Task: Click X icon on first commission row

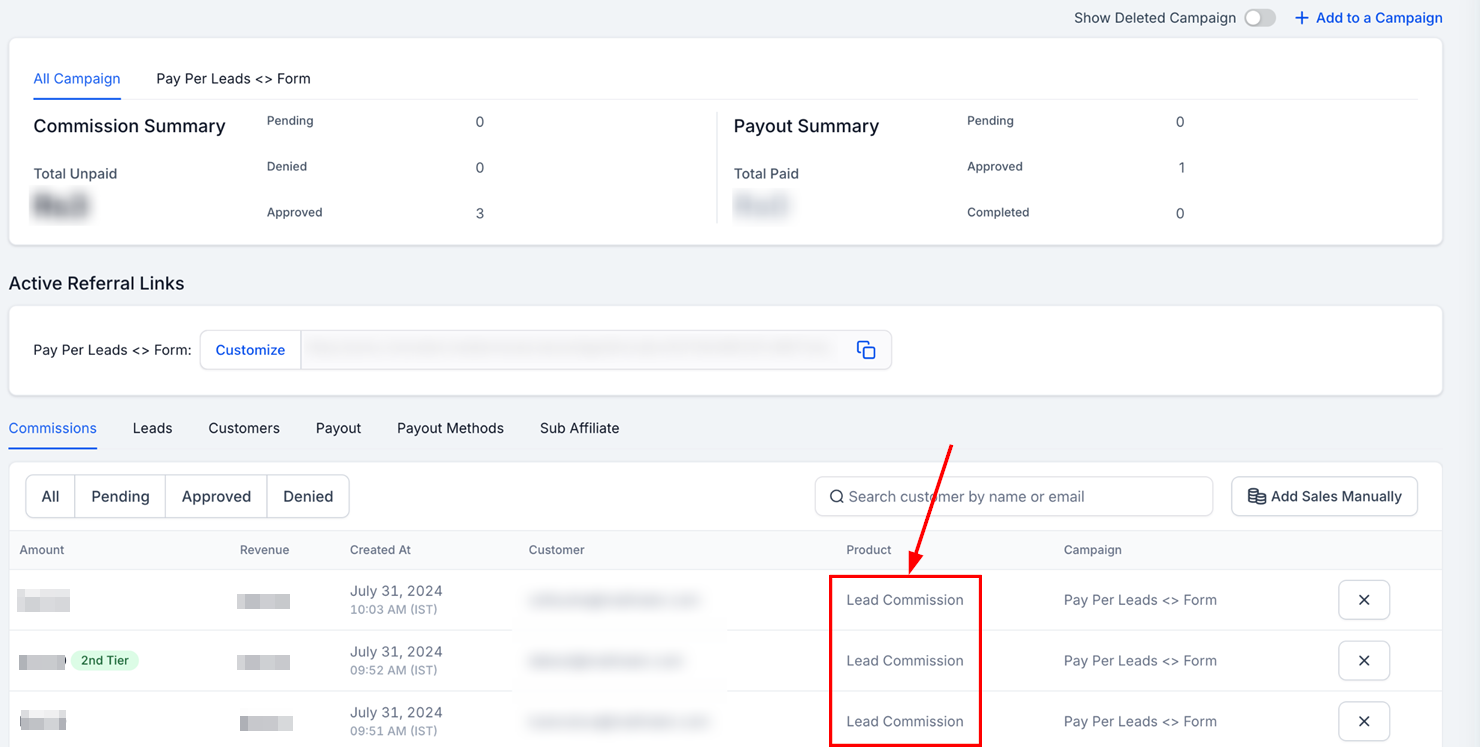Action: [x=1364, y=600]
